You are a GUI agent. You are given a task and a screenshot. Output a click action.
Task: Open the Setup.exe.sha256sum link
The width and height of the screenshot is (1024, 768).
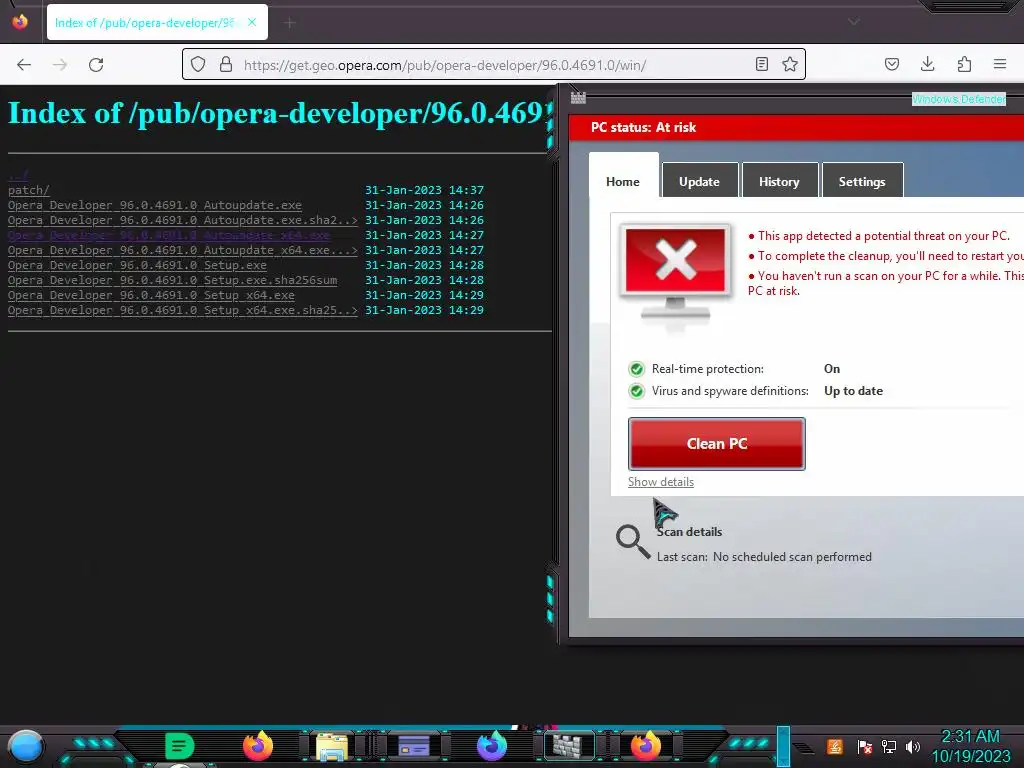point(172,280)
